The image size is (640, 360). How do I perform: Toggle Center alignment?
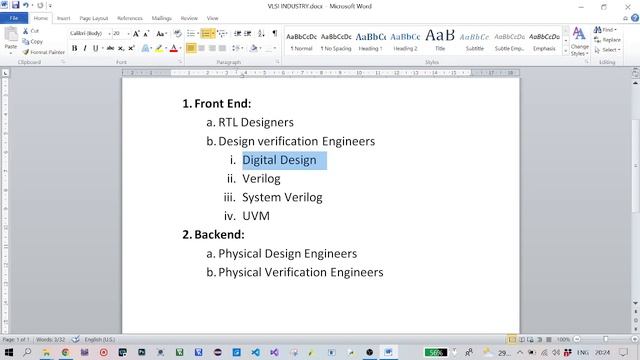point(202,48)
